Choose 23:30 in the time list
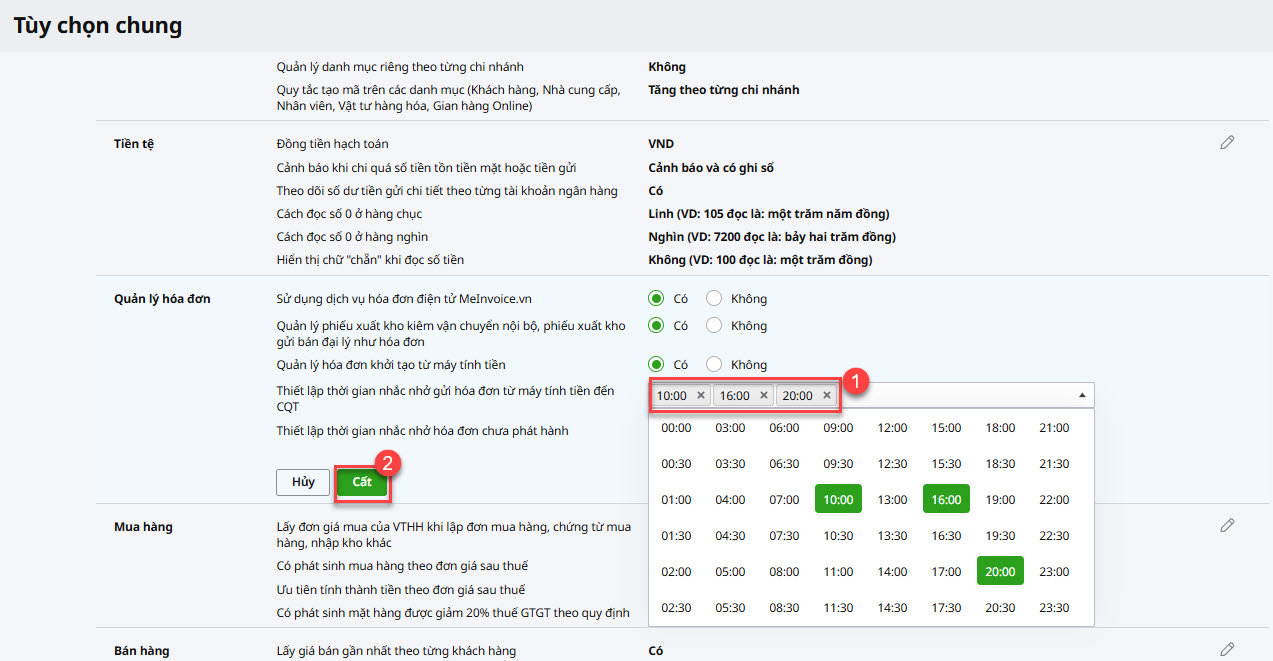Viewport: 1273px width, 661px height. click(1054, 608)
